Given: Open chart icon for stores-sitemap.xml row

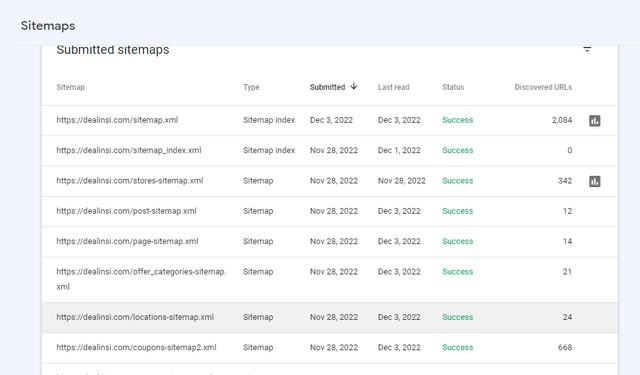Looking at the screenshot, I should pos(595,181).
